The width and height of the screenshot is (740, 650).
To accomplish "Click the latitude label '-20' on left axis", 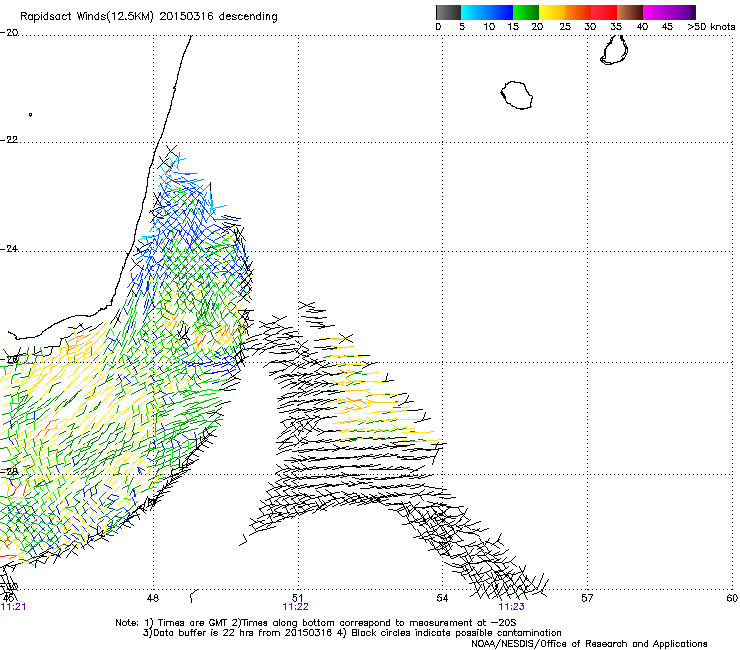I will (x=9, y=33).
